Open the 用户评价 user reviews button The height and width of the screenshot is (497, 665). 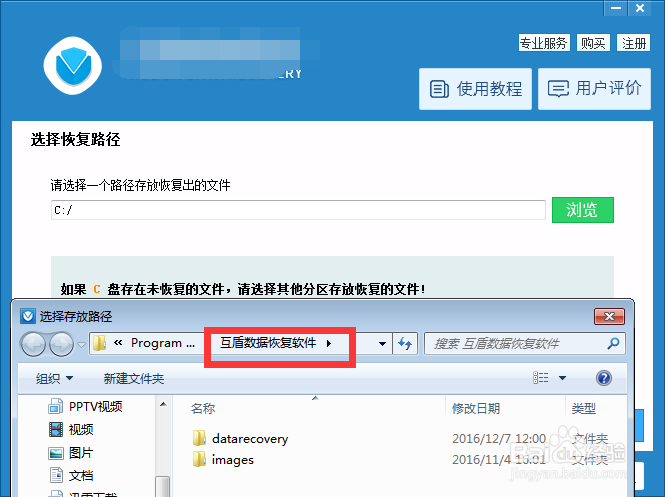pyautogui.click(x=594, y=89)
